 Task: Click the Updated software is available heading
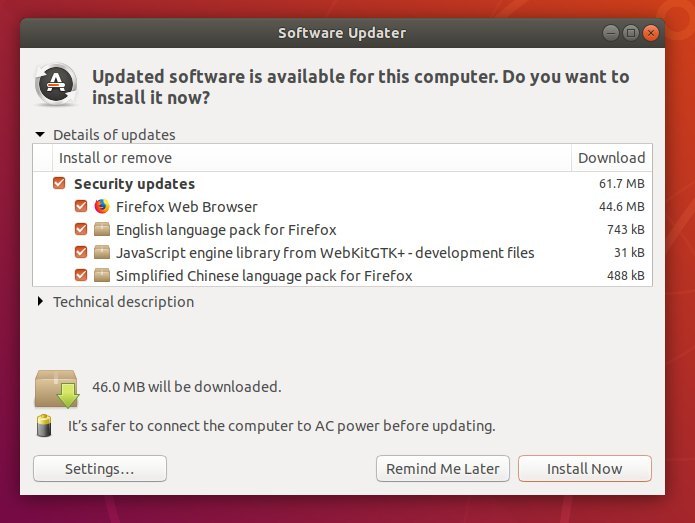tap(360, 87)
